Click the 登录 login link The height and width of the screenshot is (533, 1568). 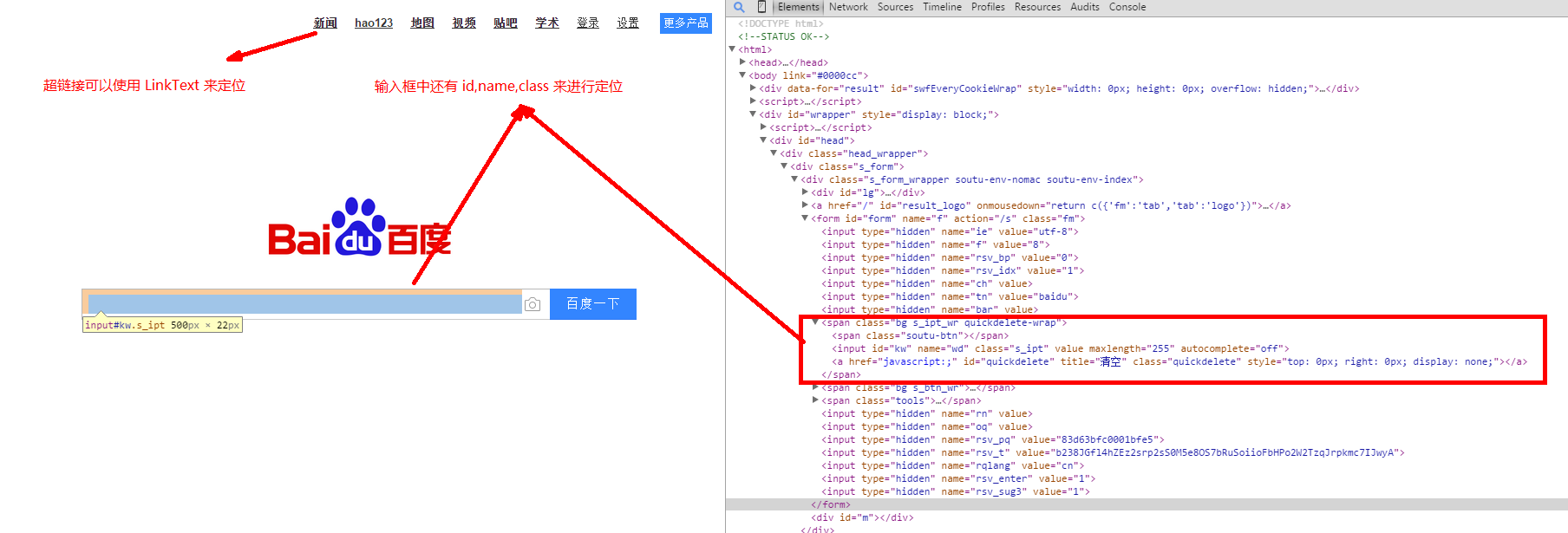tap(588, 23)
